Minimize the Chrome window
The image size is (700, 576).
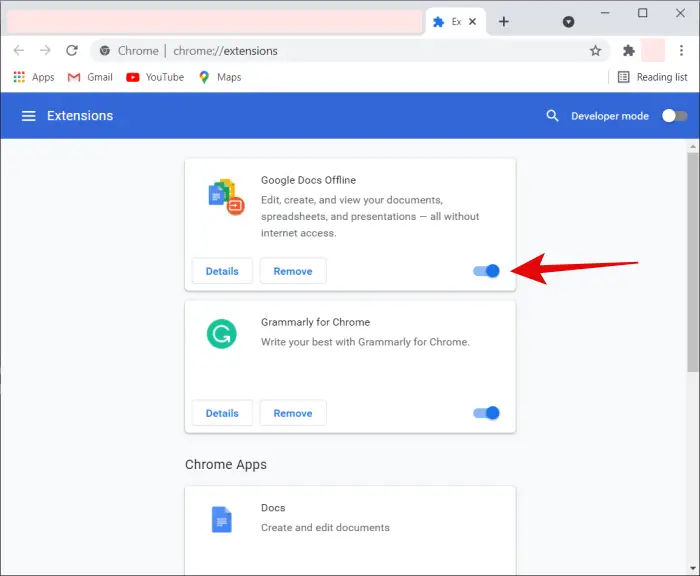(605, 13)
